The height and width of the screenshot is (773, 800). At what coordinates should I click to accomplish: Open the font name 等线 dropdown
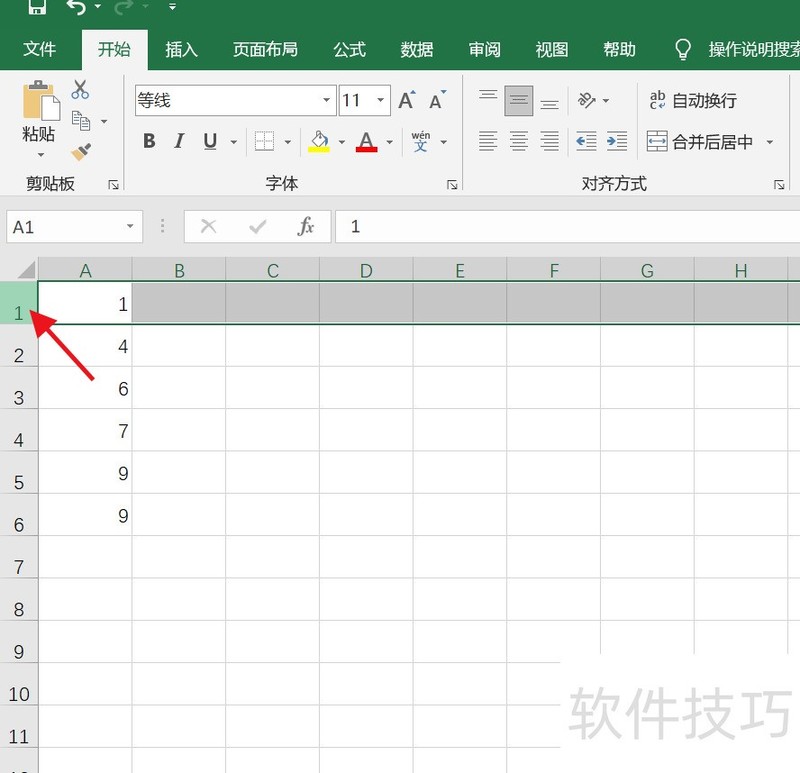(x=326, y=100)
